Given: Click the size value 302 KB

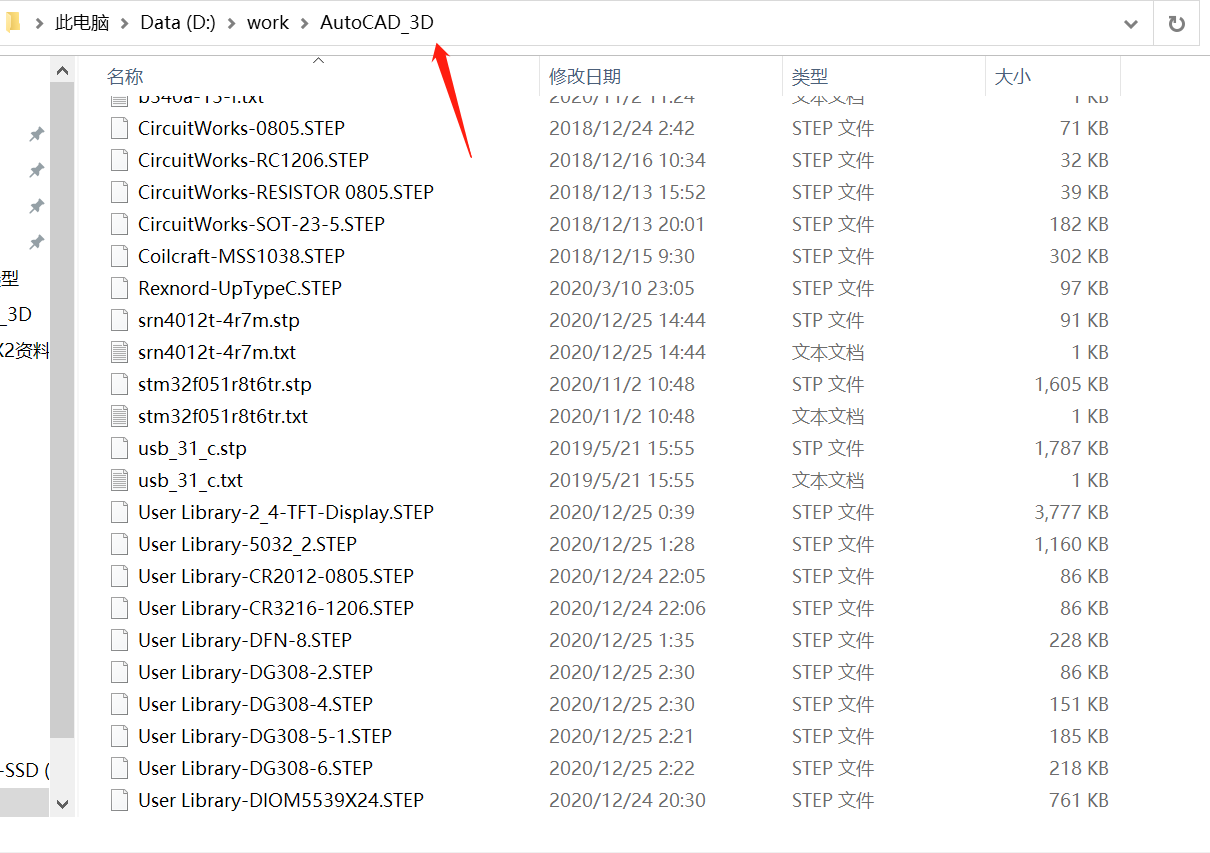Looking at the screenshot, I should pyautogui.click(x=1079, y=256).
